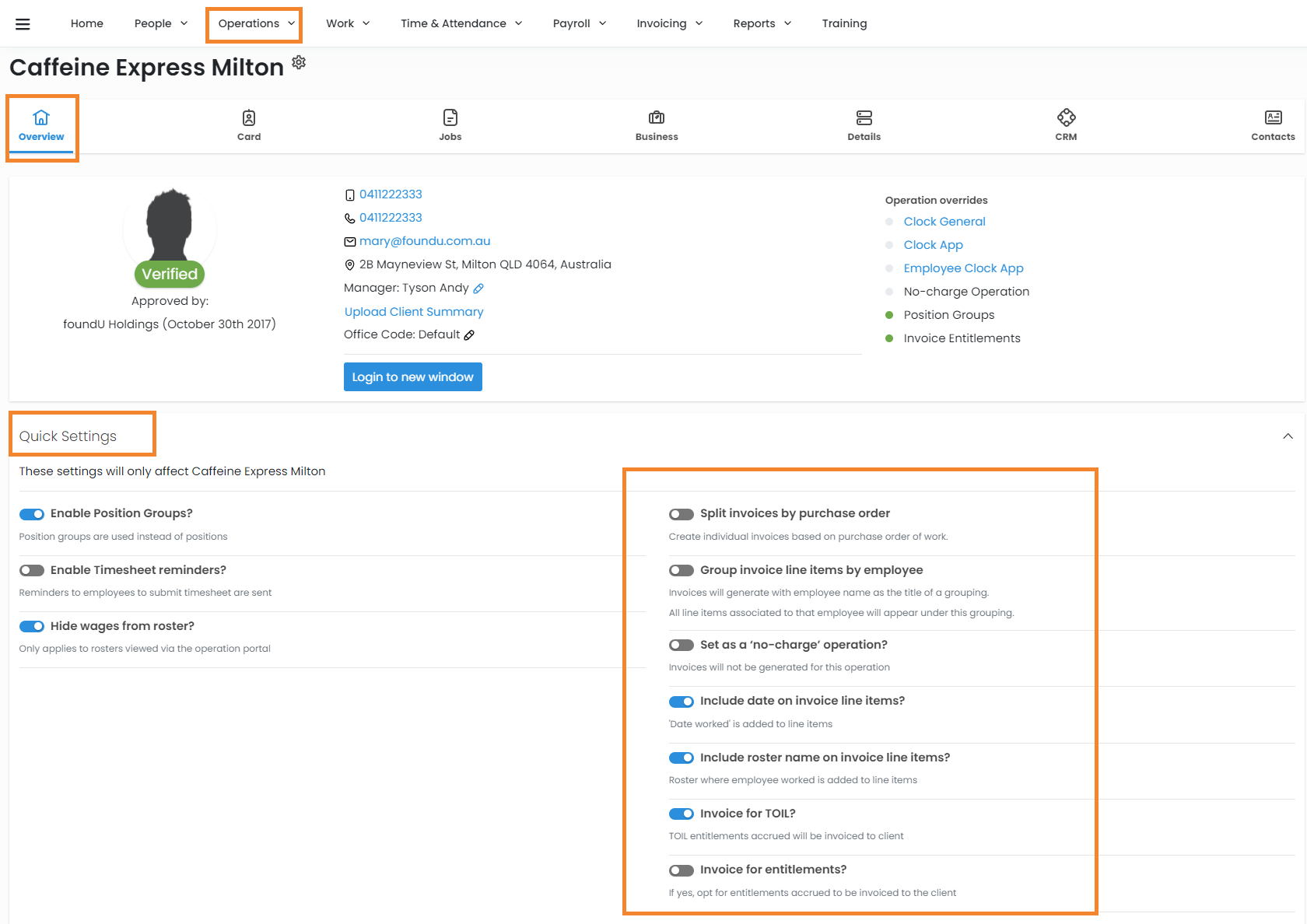Click the settings gear beside Caffeine Express Milton
1307x924 pixels.
299,62
